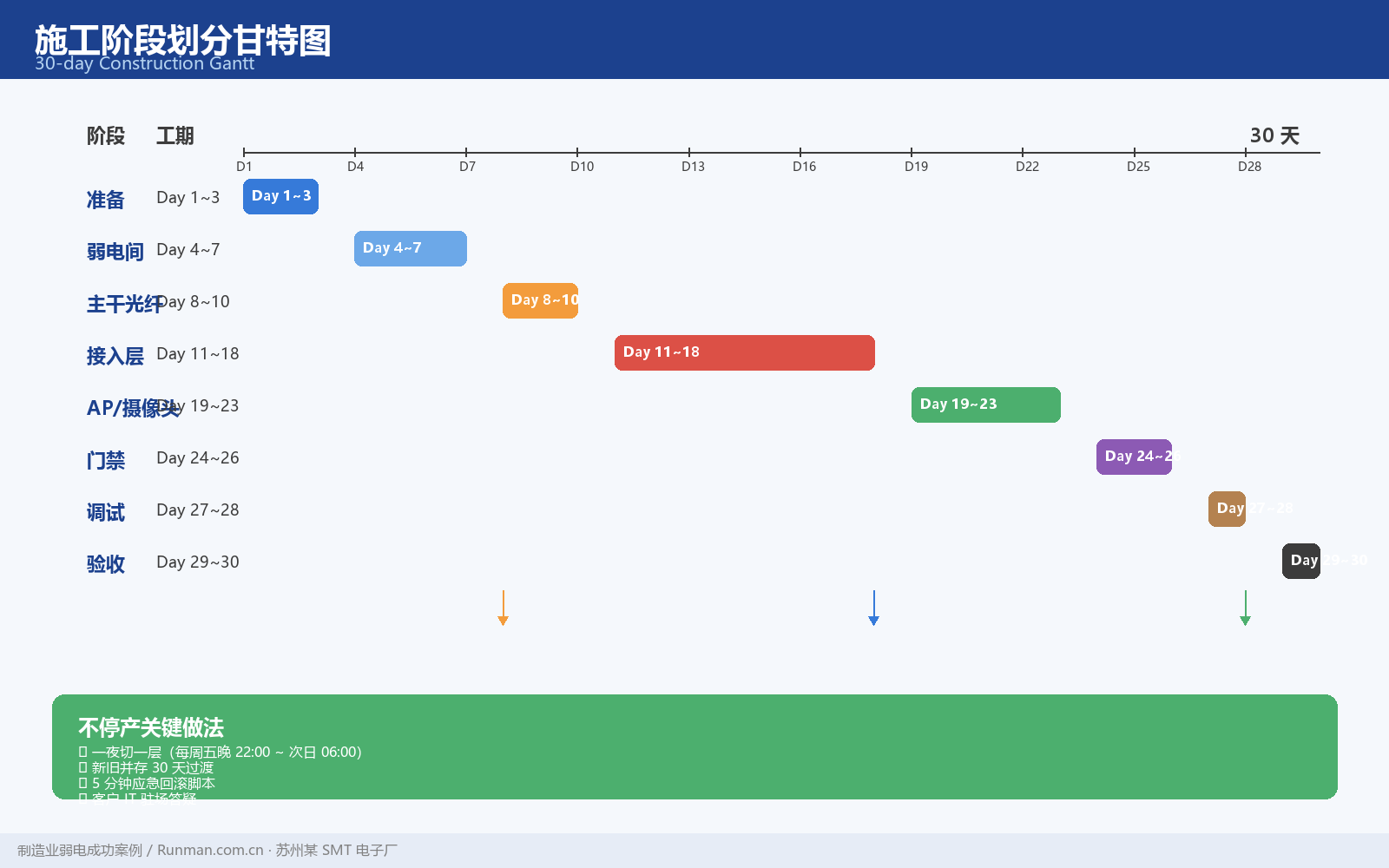
Task: Click the 弱电间 phase label
Action: point(115,252)
